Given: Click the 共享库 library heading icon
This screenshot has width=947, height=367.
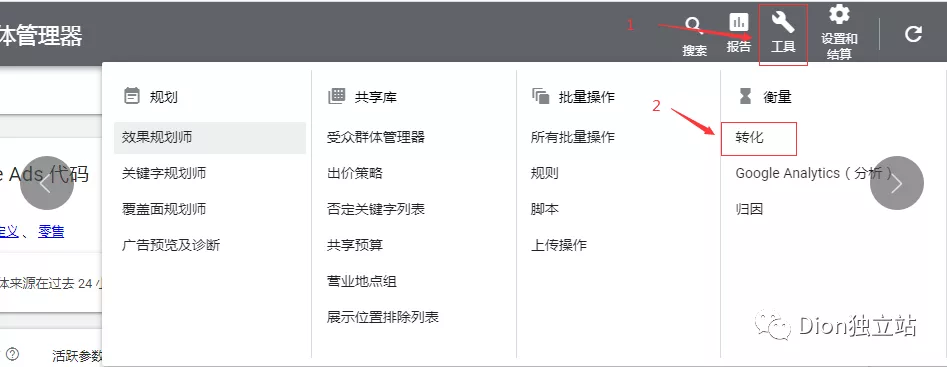Looking at the screenshot, I should pyautogui.click(x=336, y=96).
